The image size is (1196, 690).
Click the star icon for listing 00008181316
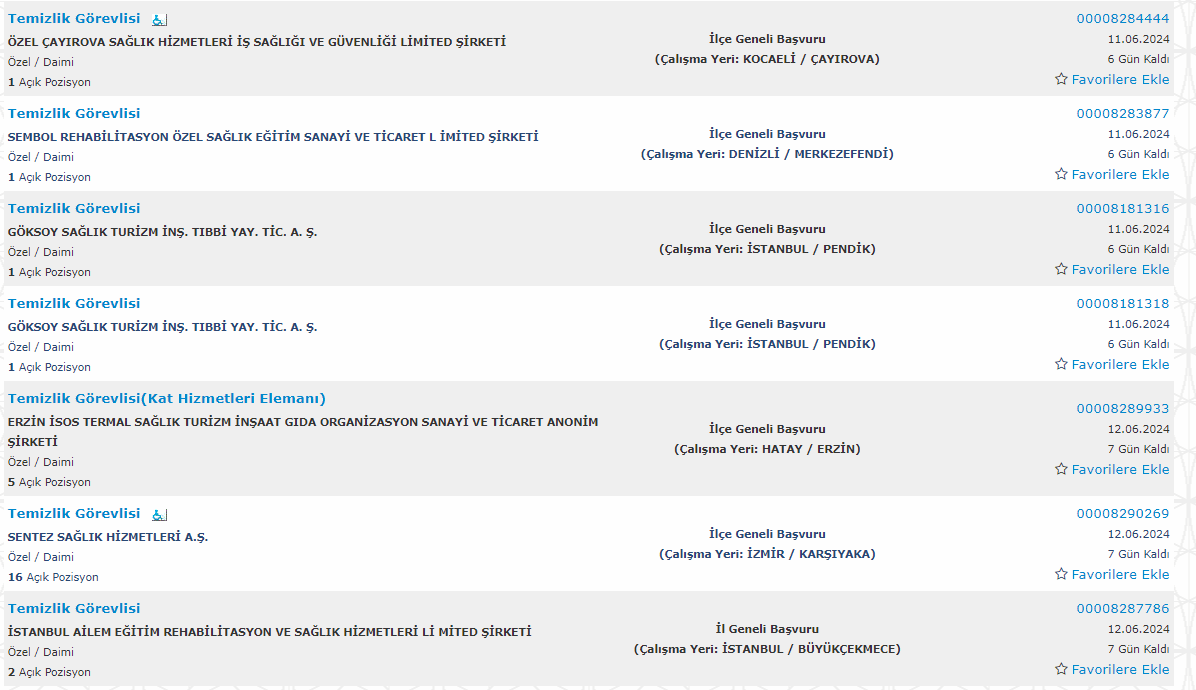tap(1061, 268)
